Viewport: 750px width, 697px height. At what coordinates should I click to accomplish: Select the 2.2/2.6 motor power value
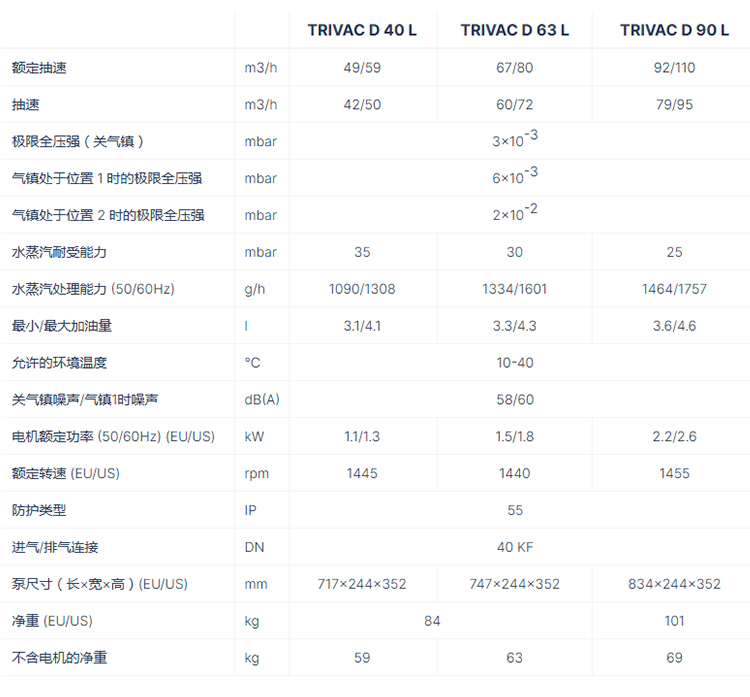(x=674, y=436)
